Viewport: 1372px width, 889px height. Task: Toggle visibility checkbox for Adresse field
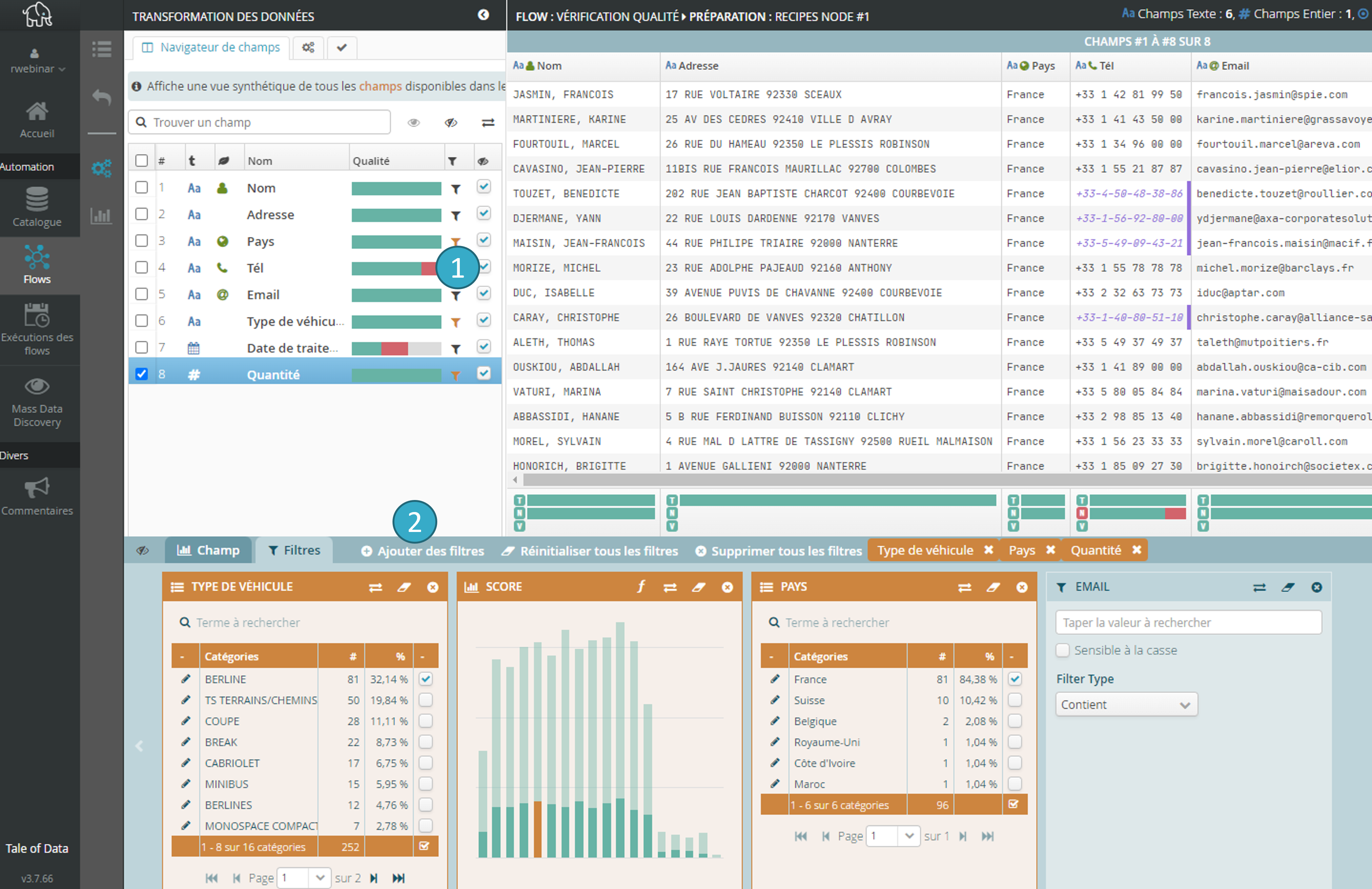pos(484,213)
